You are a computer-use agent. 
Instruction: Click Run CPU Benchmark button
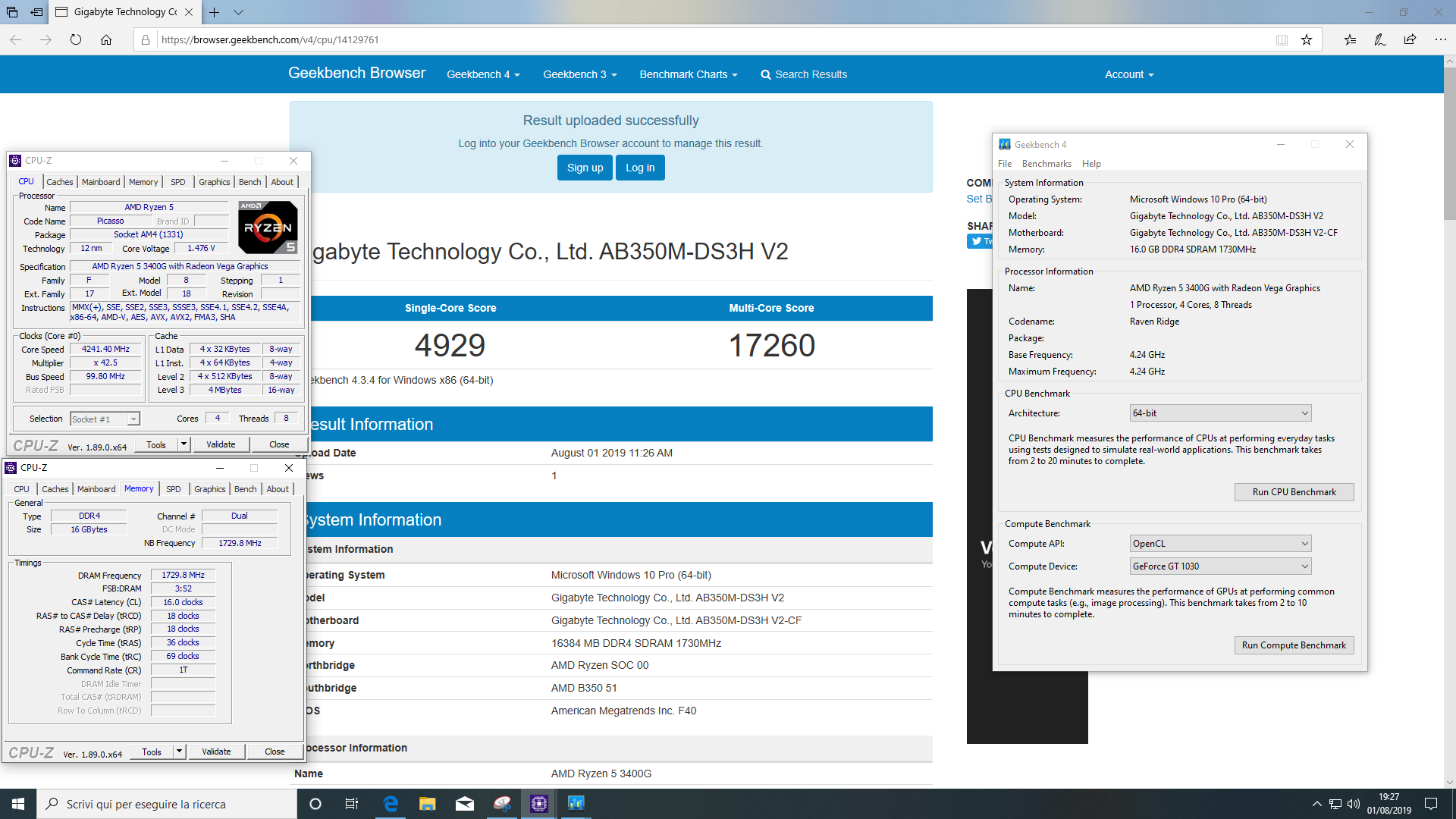pyautogui.click(x=1294, y=492)
